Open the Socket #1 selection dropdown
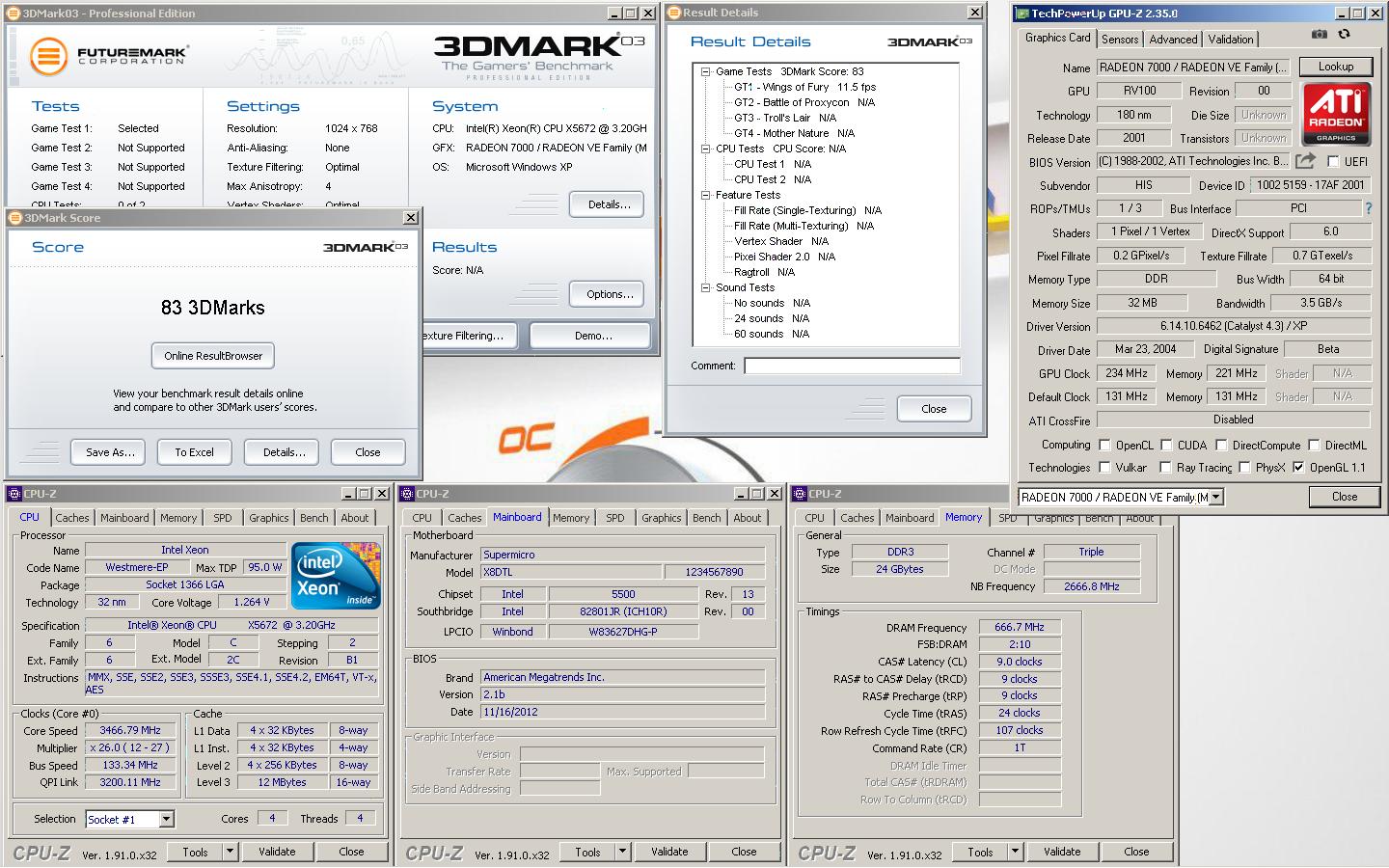This screenshot has height=868, width=1389. [166, 819]
